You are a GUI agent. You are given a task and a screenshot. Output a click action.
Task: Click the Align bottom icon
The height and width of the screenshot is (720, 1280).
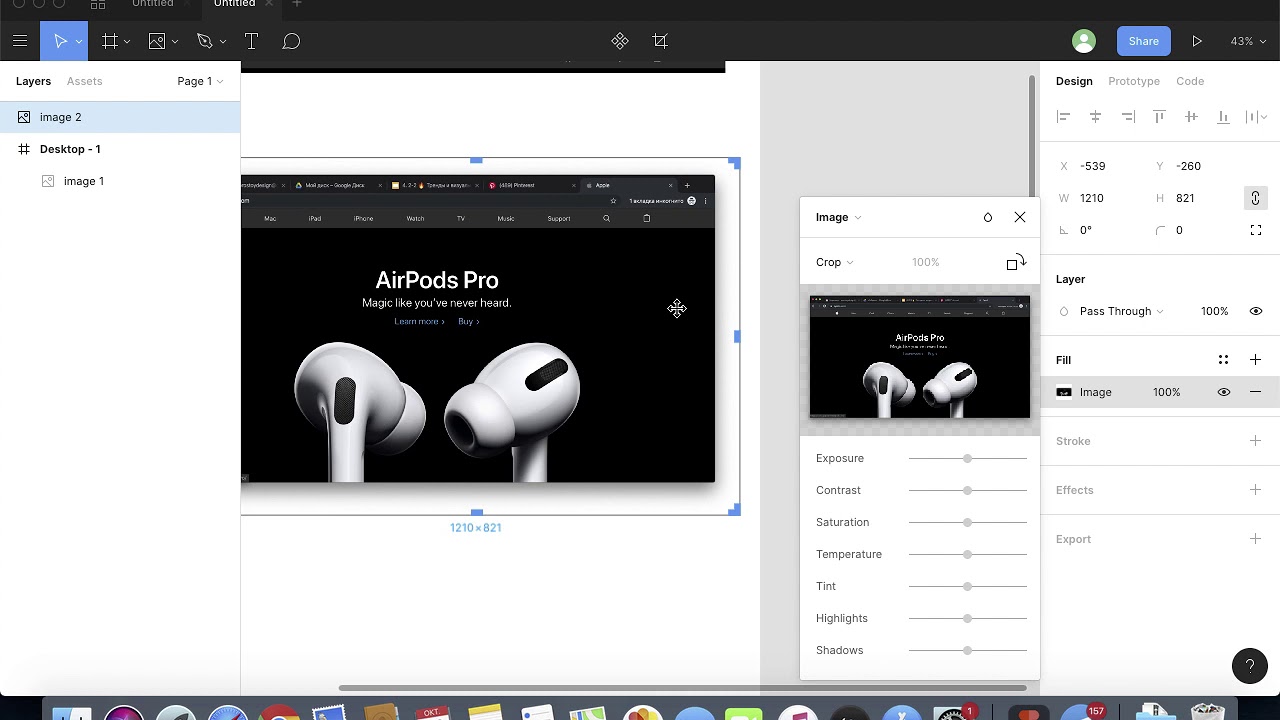pyautogui.click(x=1223, y=117)
